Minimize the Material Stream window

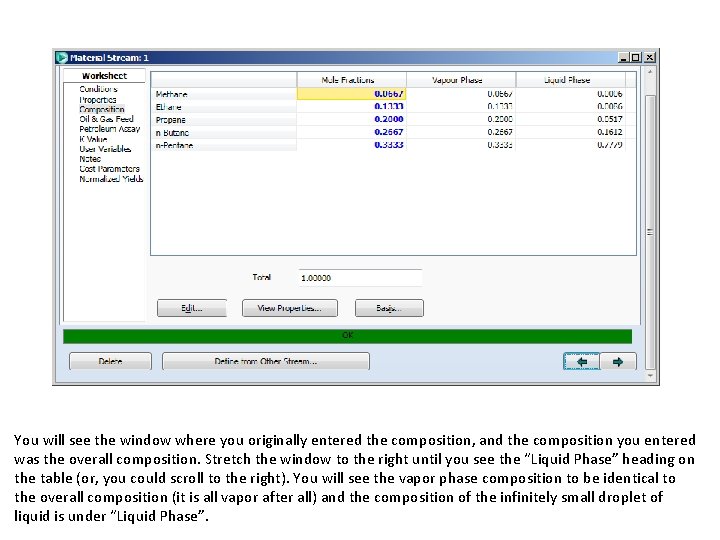(623, 57)
